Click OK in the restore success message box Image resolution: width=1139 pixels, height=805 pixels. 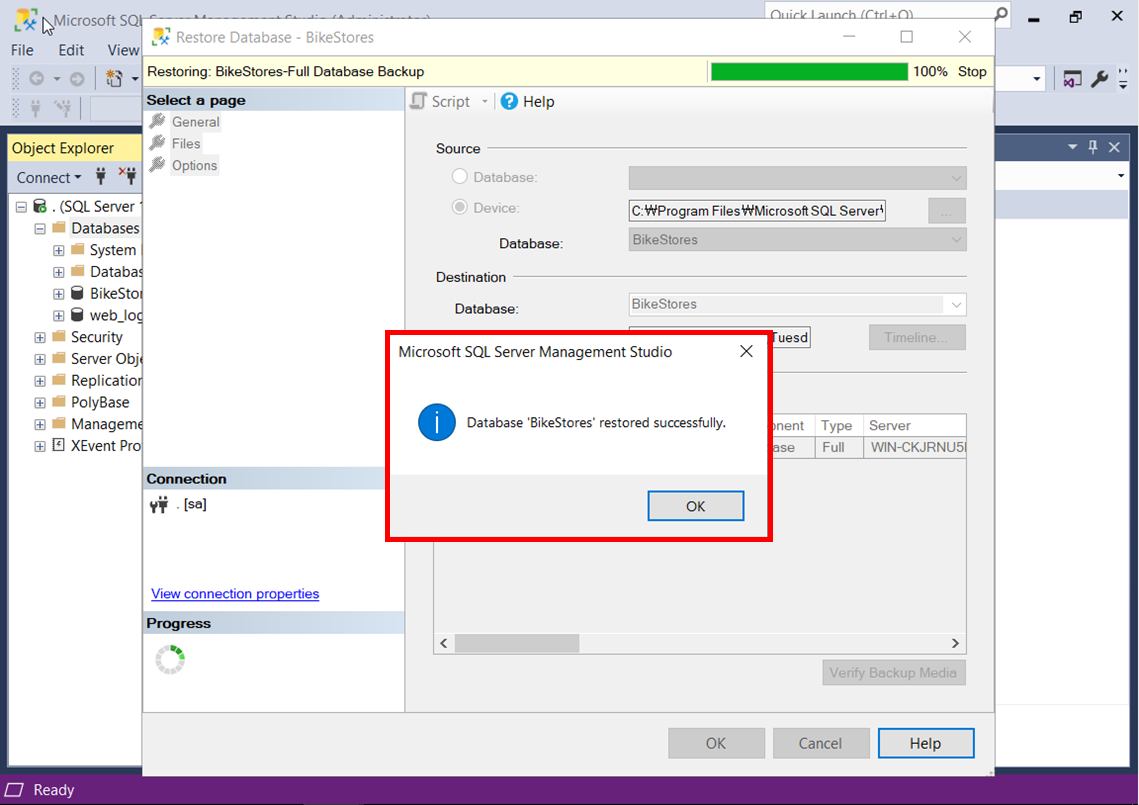pyautogui.click(x=695, y=506)
